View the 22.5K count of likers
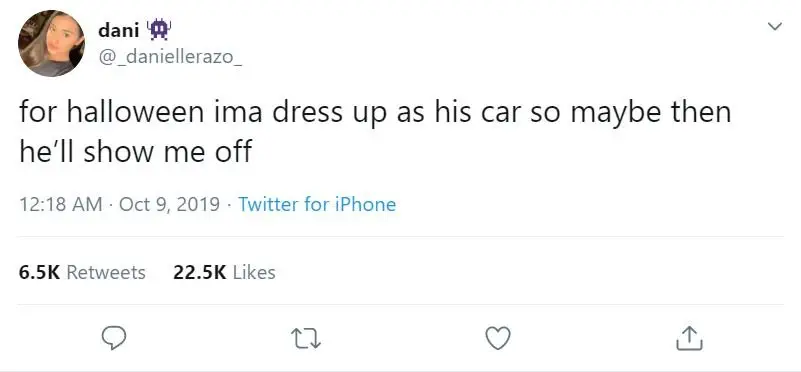 (x=199, y=272)
